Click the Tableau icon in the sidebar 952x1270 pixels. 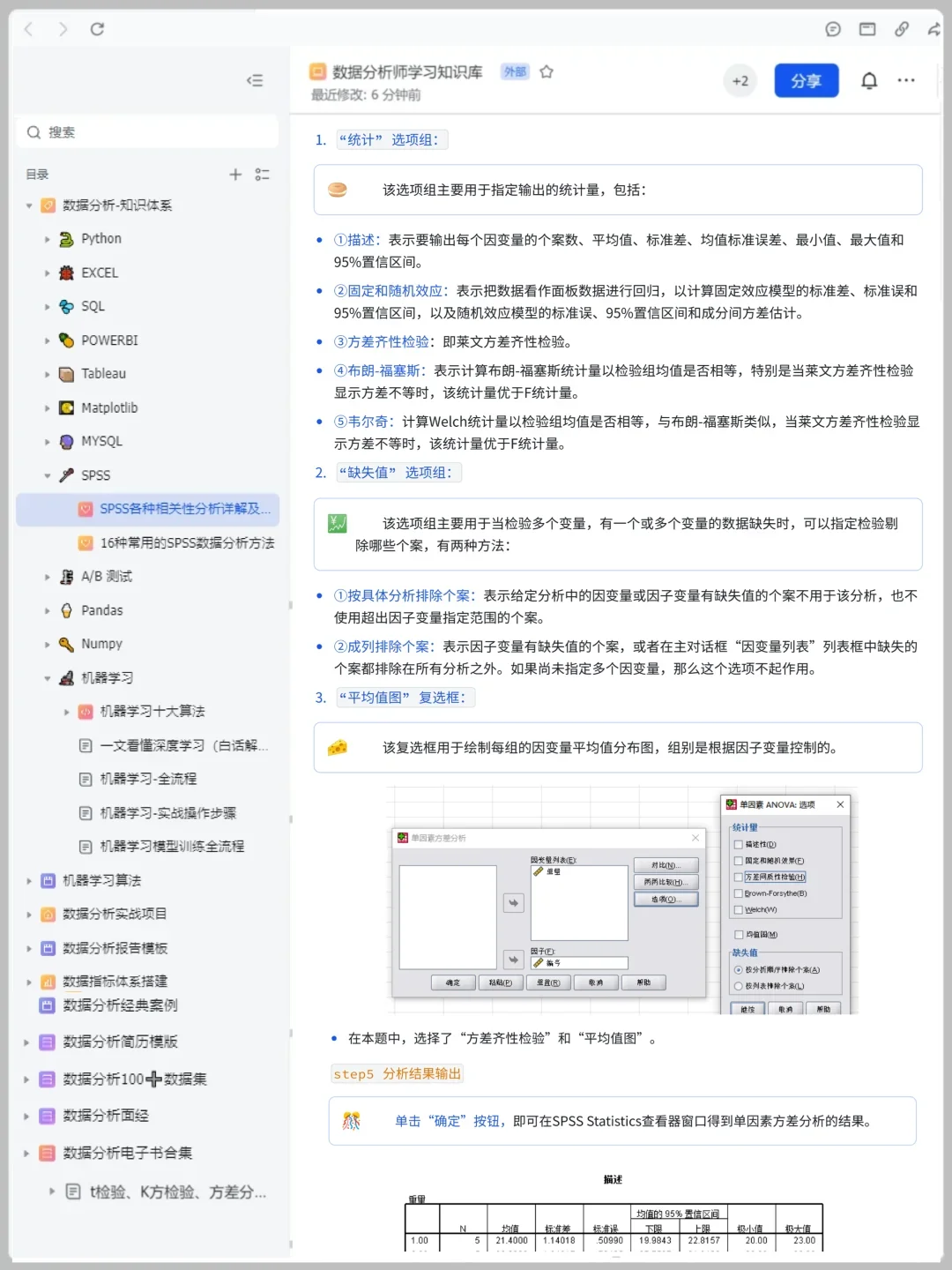coord(66,374)
